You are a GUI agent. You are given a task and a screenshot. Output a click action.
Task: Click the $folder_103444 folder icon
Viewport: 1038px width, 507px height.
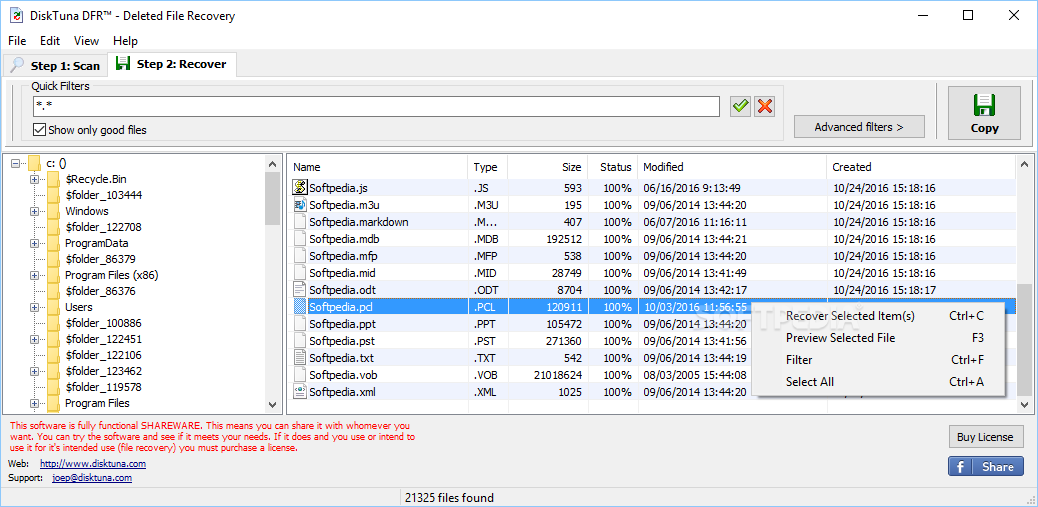tap(54, 195)
